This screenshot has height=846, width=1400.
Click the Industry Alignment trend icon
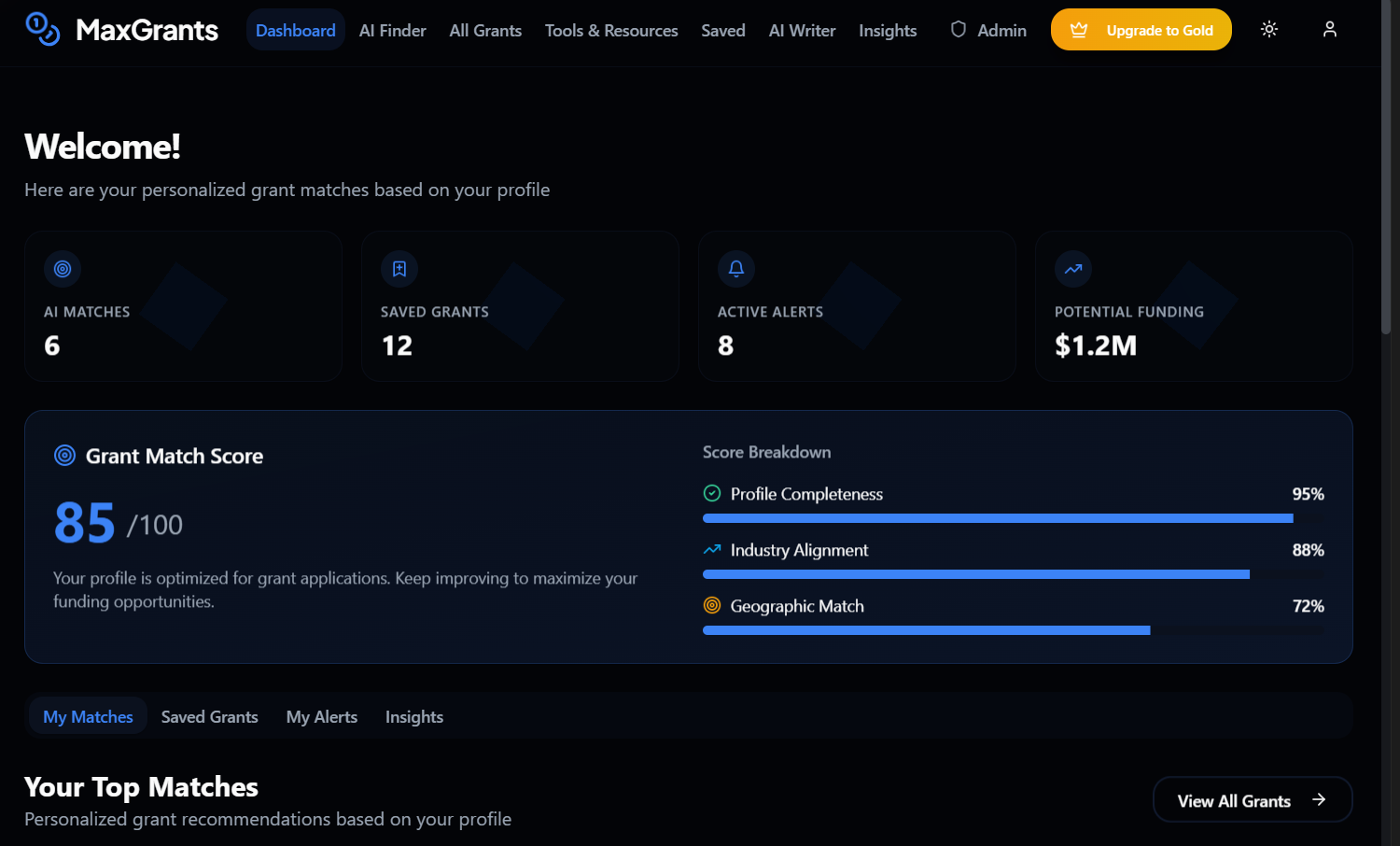(712, 549)
